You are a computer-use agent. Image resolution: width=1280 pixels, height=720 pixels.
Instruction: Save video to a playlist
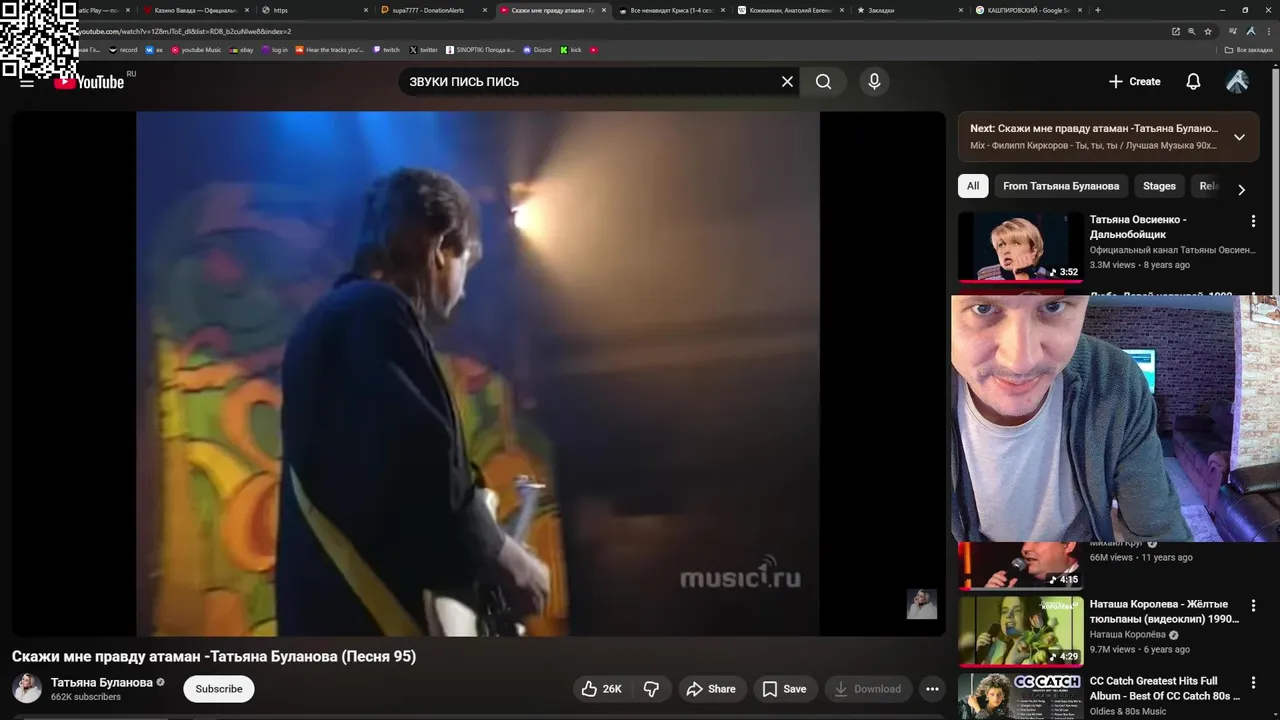tap(784, 689)
